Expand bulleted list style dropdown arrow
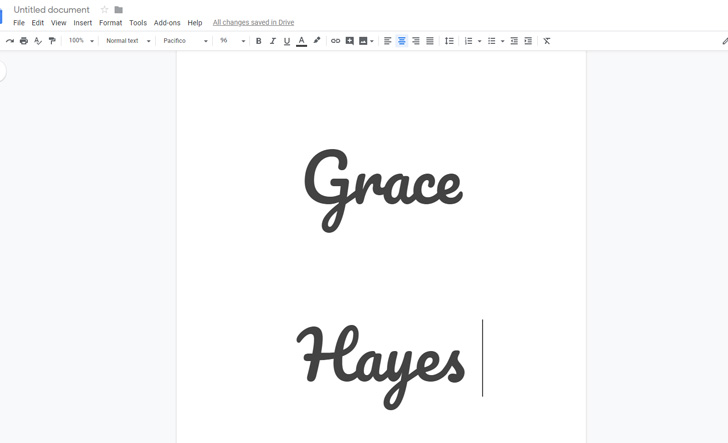728x443 pixels. (502, 41)
